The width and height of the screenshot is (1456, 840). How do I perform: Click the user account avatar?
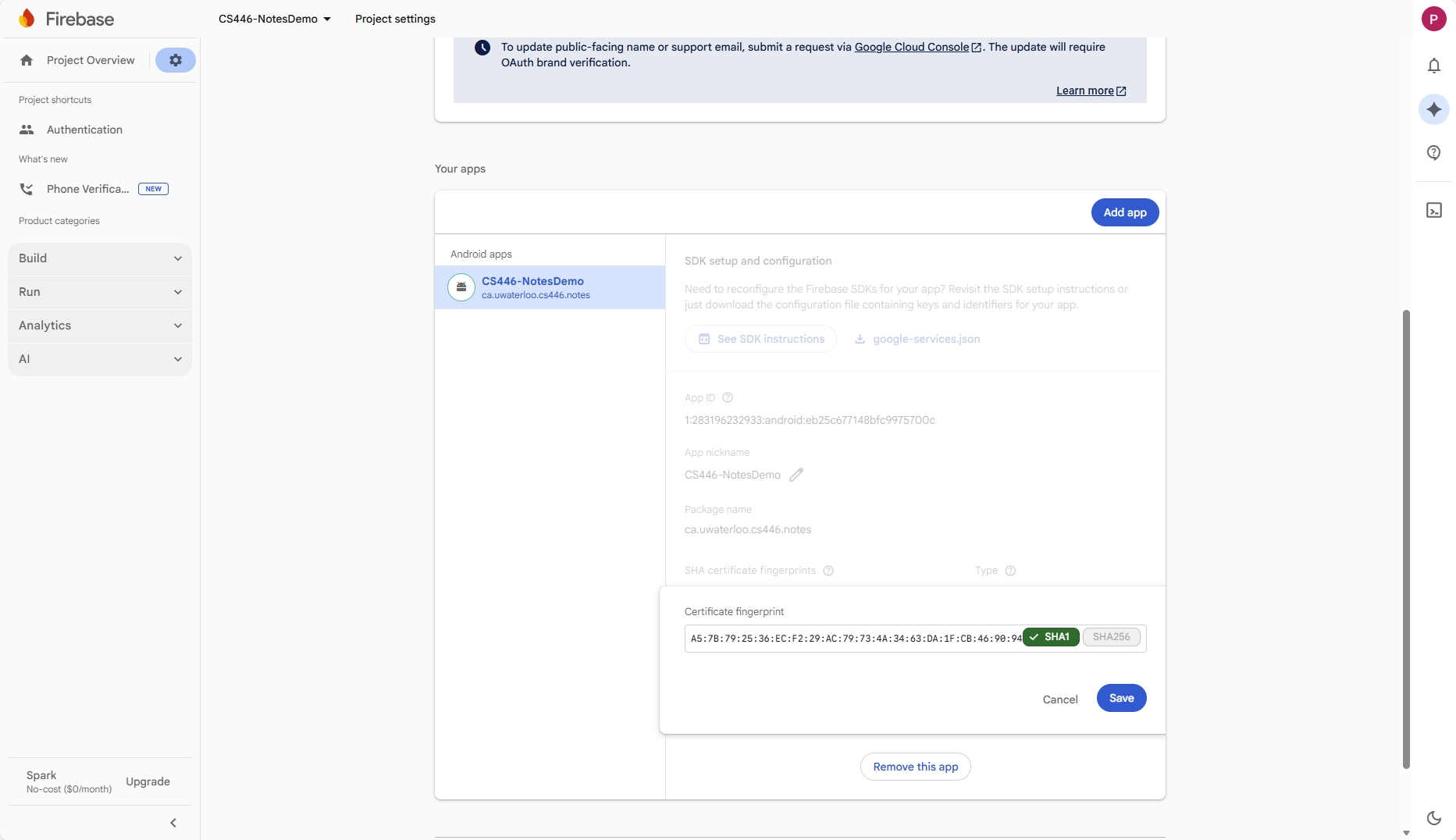(1433, 19)
